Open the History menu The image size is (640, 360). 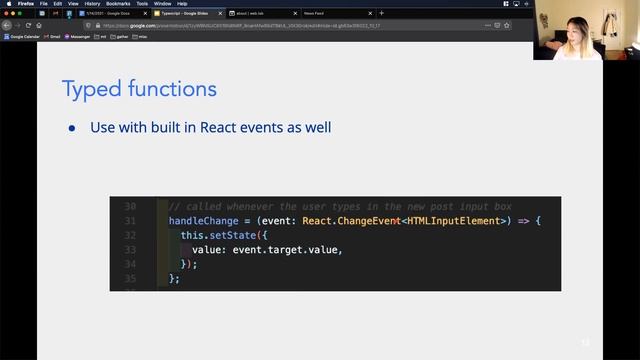click(x=92, y=4)
